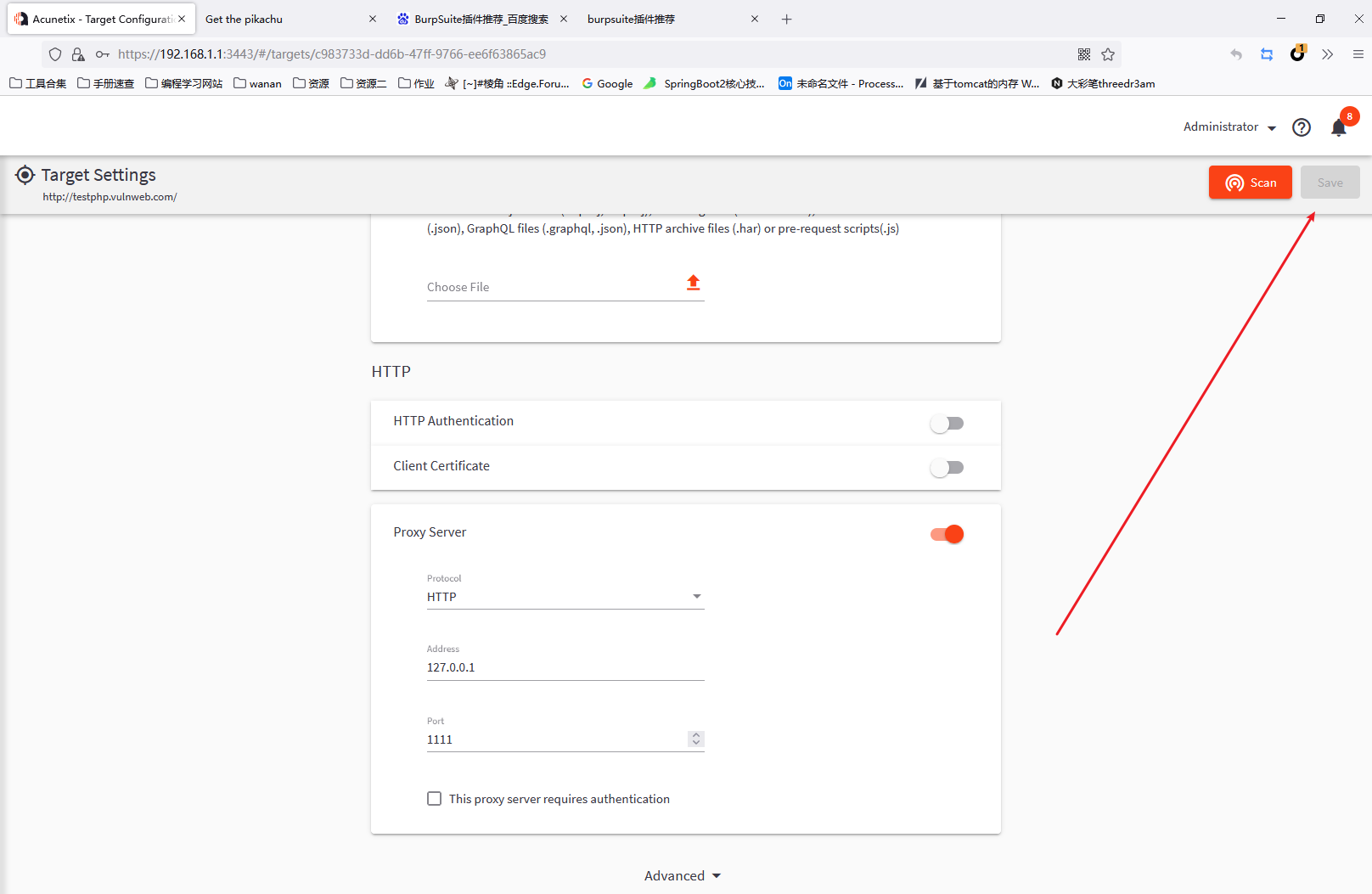Viewport: 1372px width, 894px height.
Task: Click the Save button
Action: (x=1330, y=183)
